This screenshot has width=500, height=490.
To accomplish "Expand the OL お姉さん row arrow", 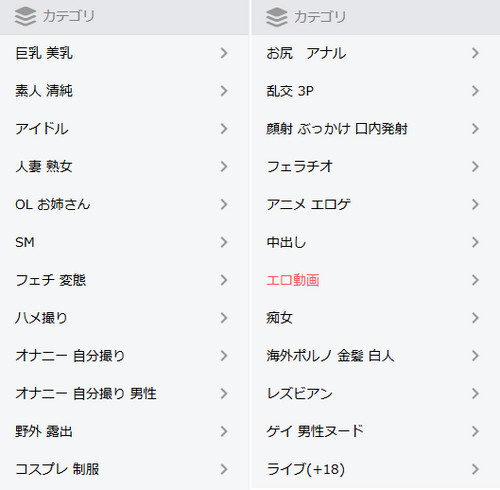I will (224, 204).
